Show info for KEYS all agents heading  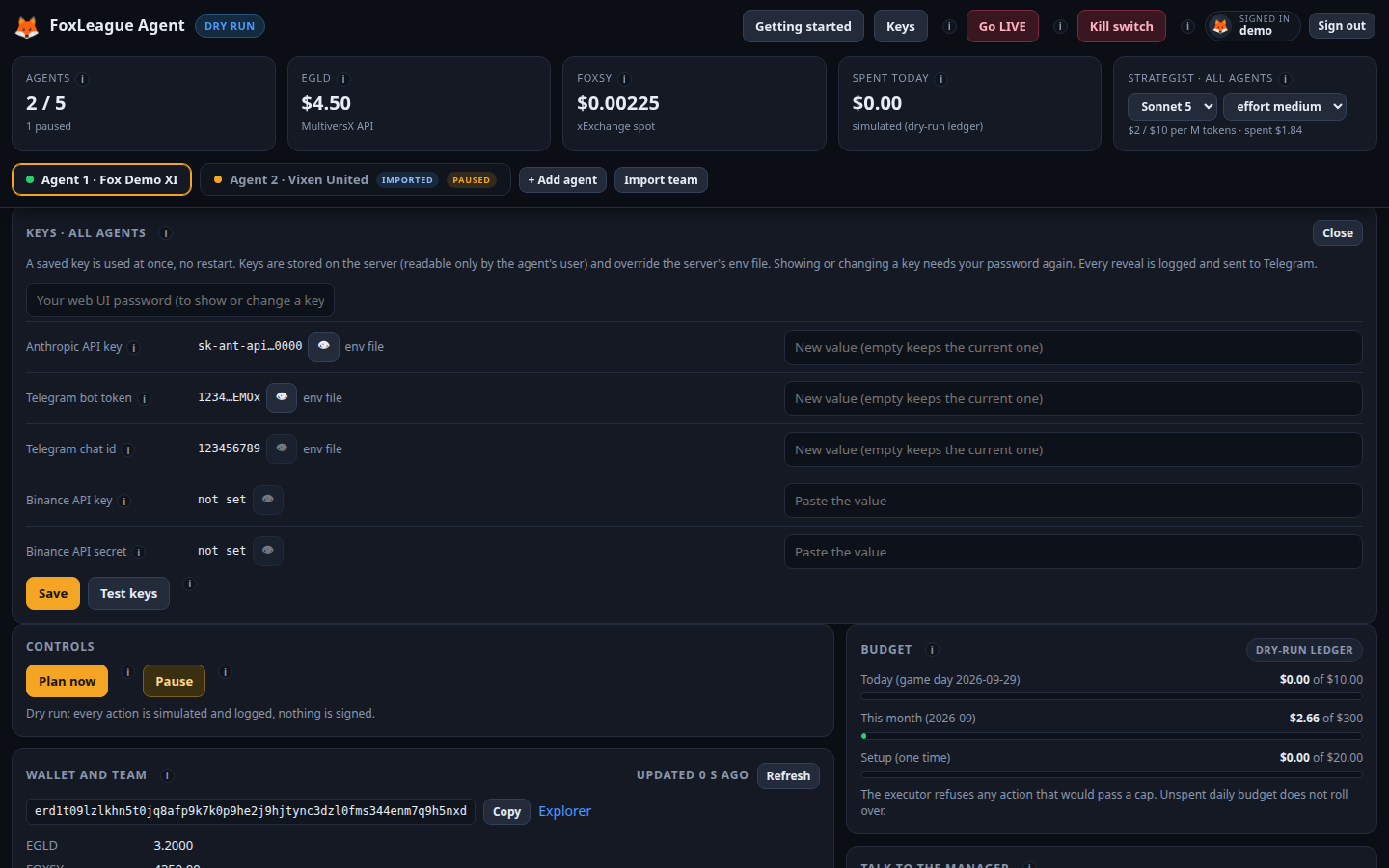pos(165,233)
